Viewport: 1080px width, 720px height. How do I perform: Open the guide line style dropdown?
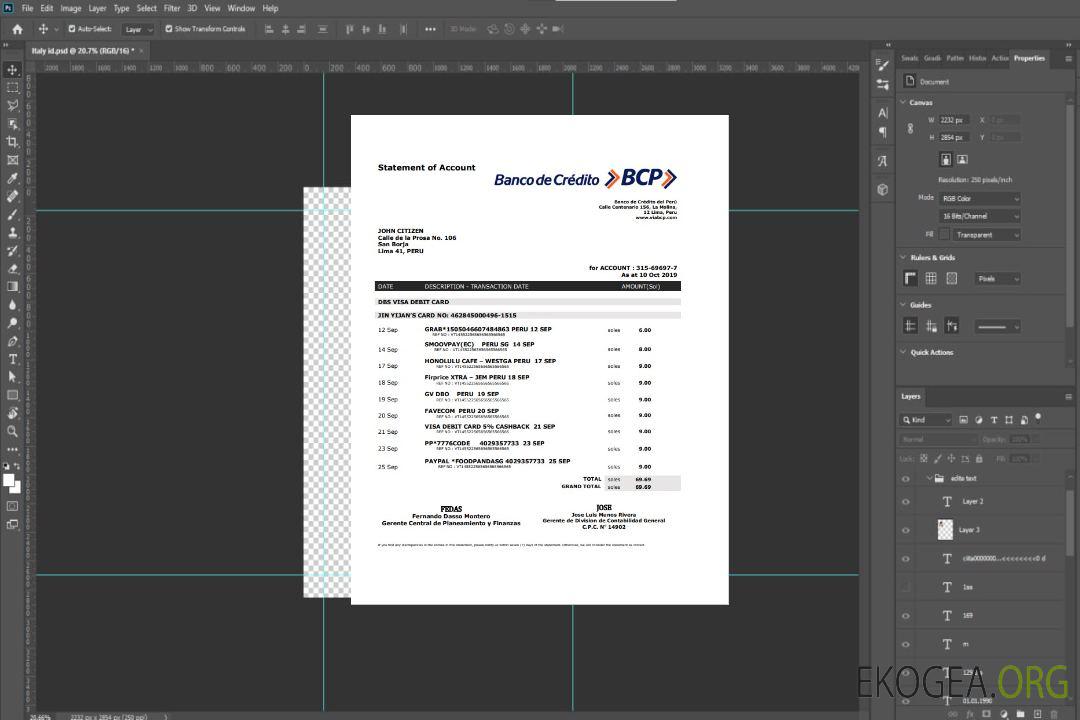coord(997,327)
